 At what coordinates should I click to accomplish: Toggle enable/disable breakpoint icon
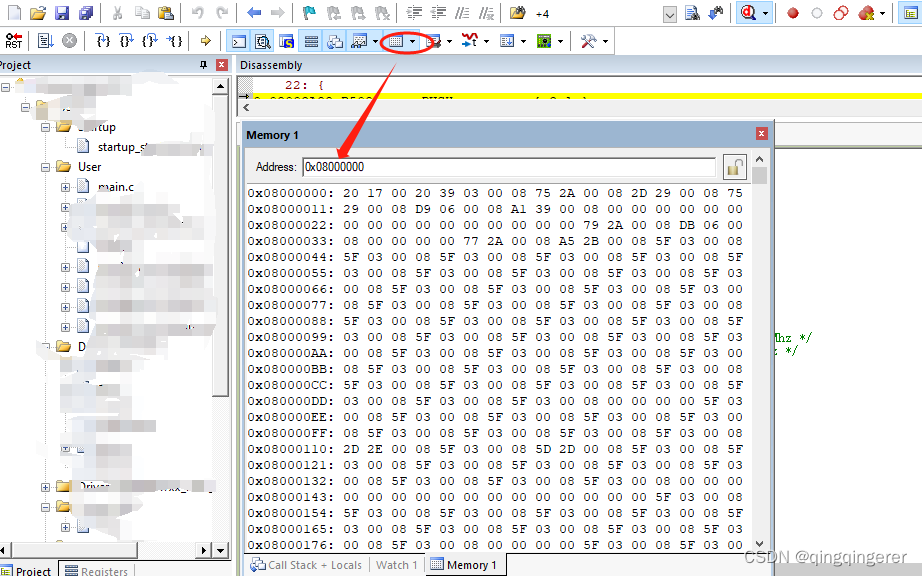click(817, 13)
